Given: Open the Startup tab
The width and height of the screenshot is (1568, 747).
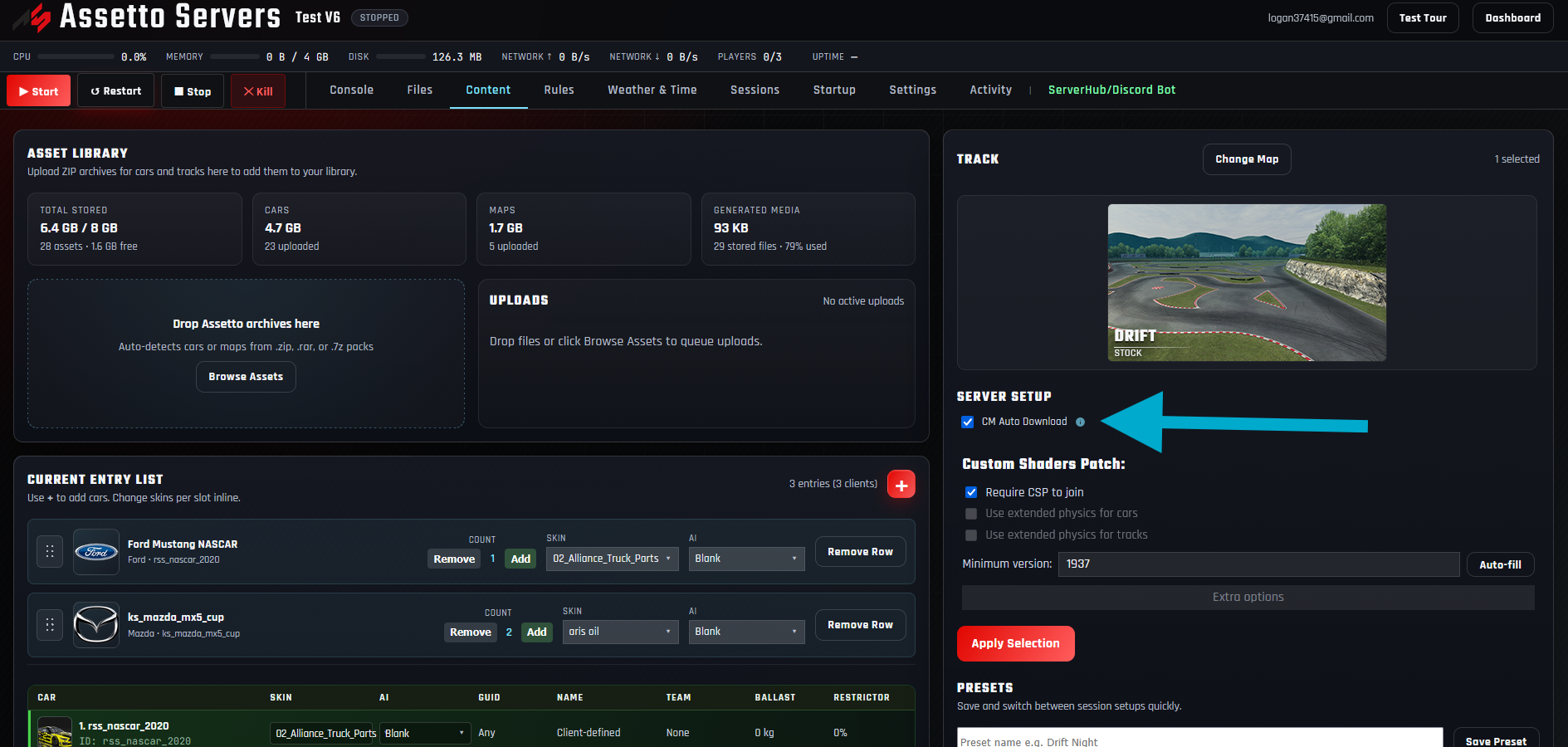Looking at the screenshot, I should 834,90.
